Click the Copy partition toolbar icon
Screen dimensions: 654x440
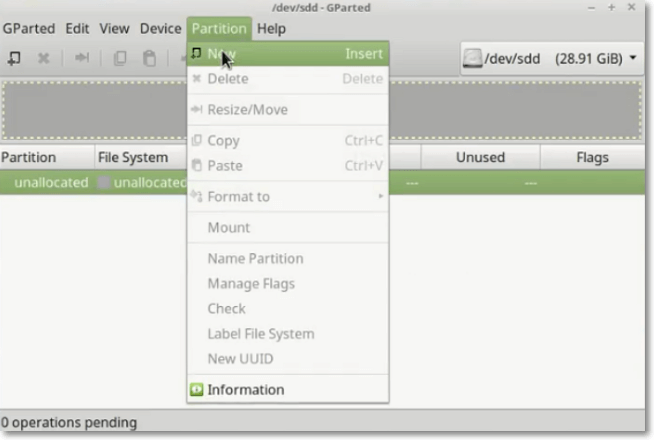click(x=120, y=58)
